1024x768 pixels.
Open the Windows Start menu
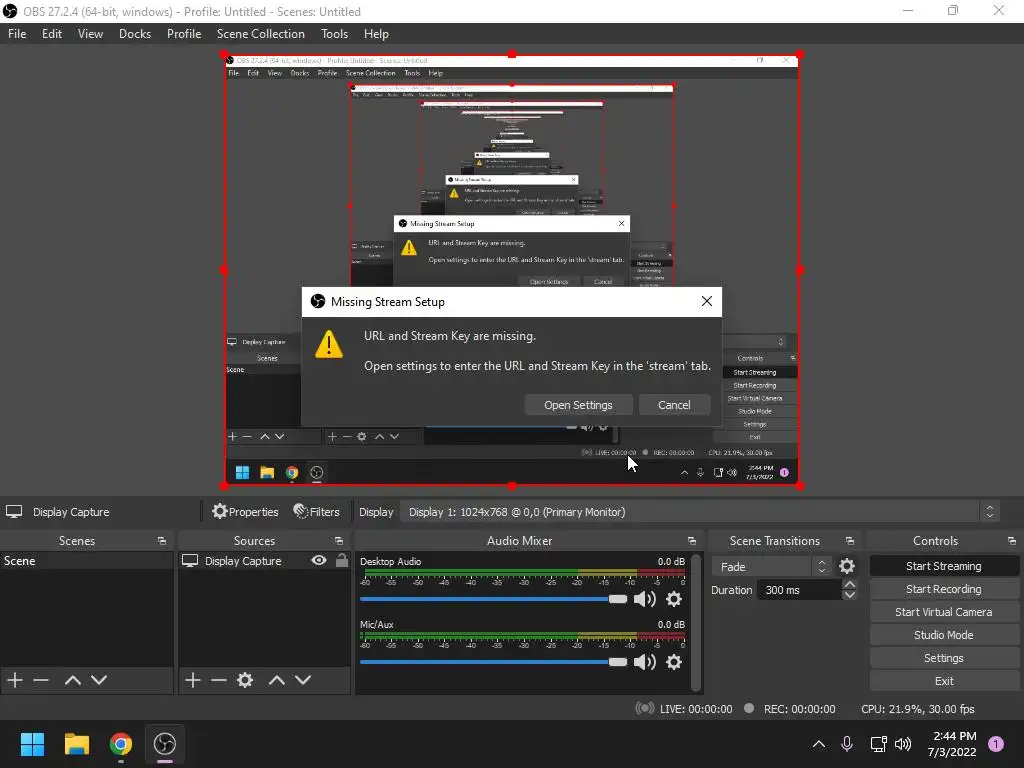point(32,744)
